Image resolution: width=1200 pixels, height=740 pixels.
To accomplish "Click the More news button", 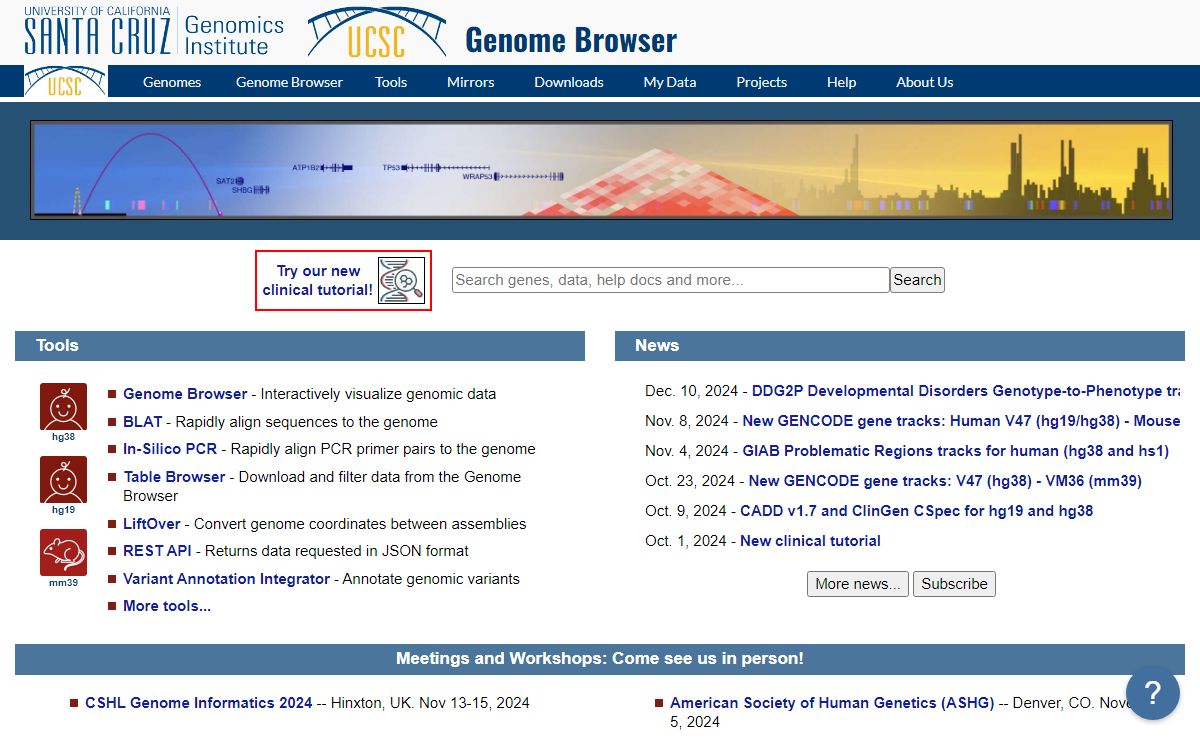I will point(857,584).
